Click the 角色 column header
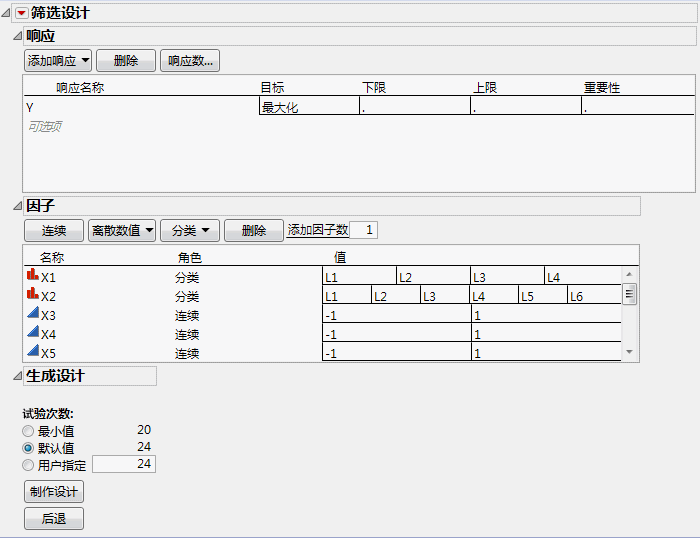This screenshot has height=538, width=700. tap(190, 258)
